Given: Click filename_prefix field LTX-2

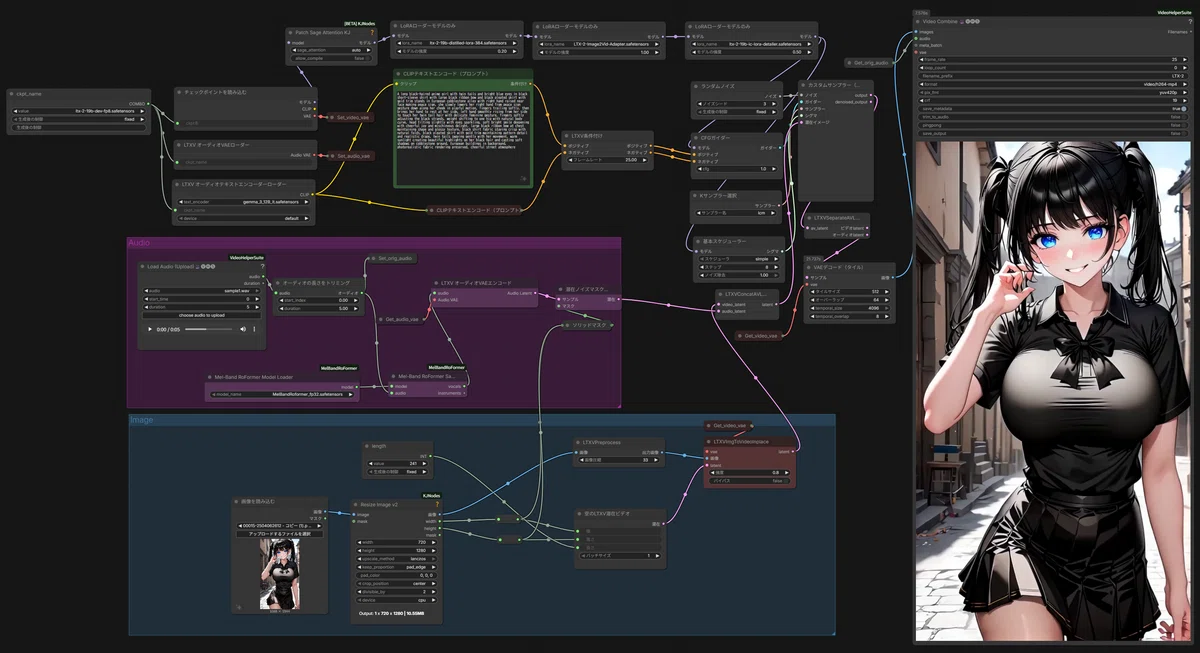Looking at the screenshot, I should point(1053,76).
